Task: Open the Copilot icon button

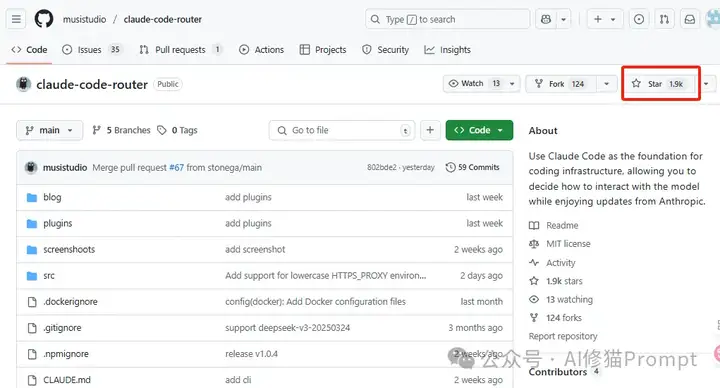Action: pyautogui.click(x=546, y=19)
